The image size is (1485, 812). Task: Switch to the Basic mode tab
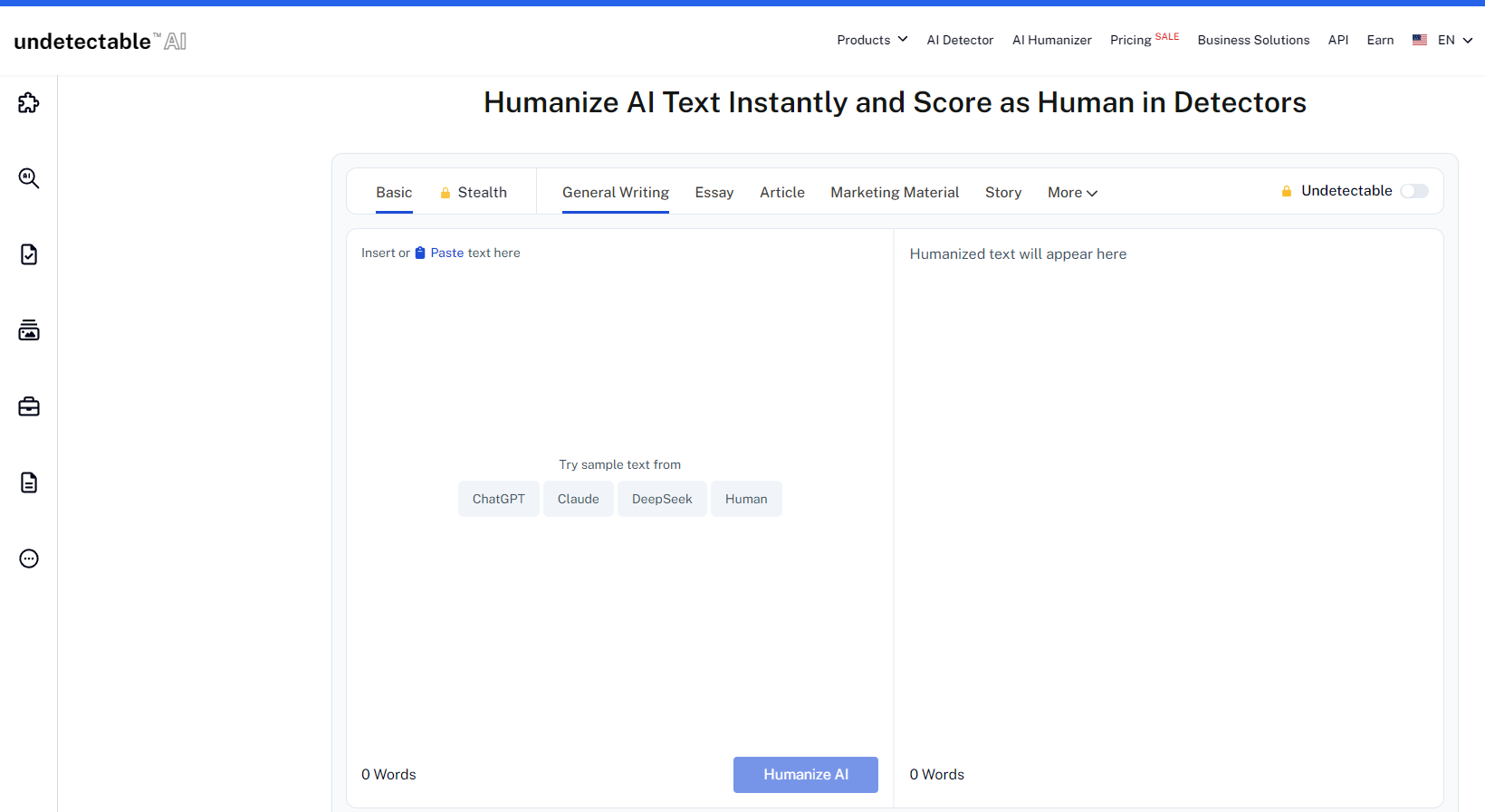tap(394, 193)
